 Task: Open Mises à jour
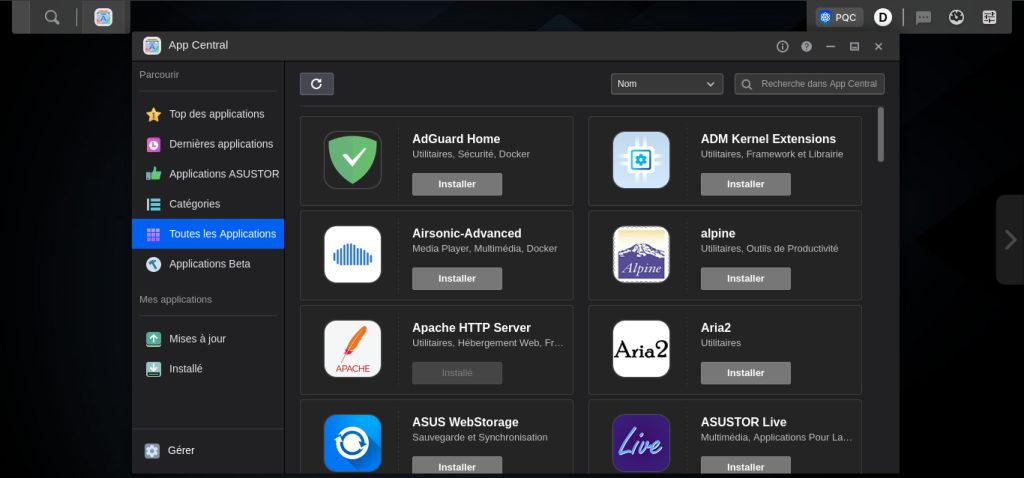(208, 339)
